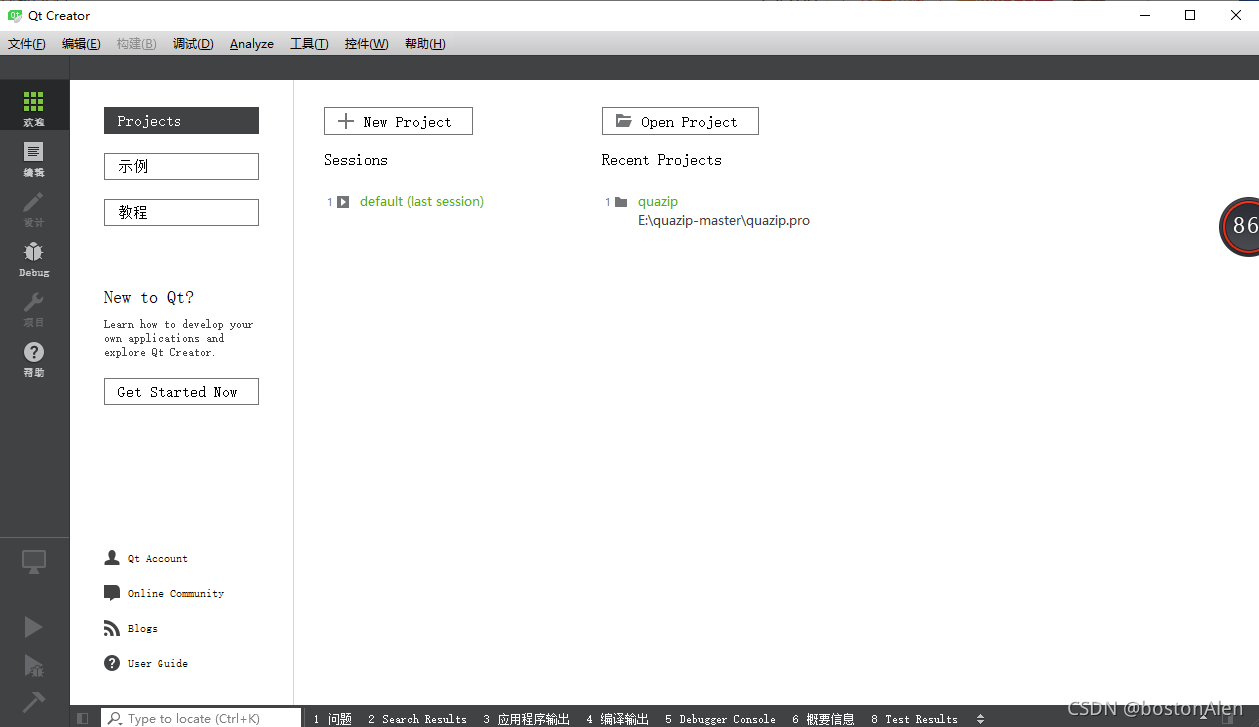Open the 工具(T) menu
The width and height of the screenshot is (1259, 727).
click(309, 44)
